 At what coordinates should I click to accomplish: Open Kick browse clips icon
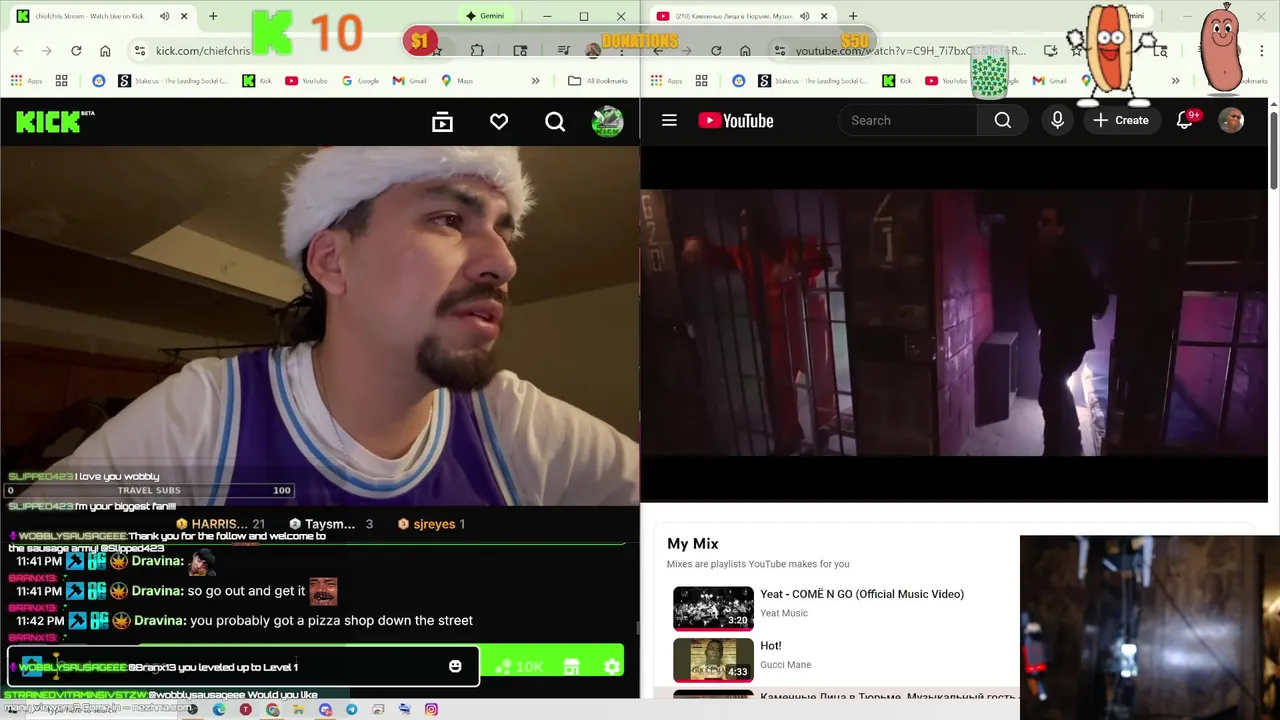coord(442,121)
